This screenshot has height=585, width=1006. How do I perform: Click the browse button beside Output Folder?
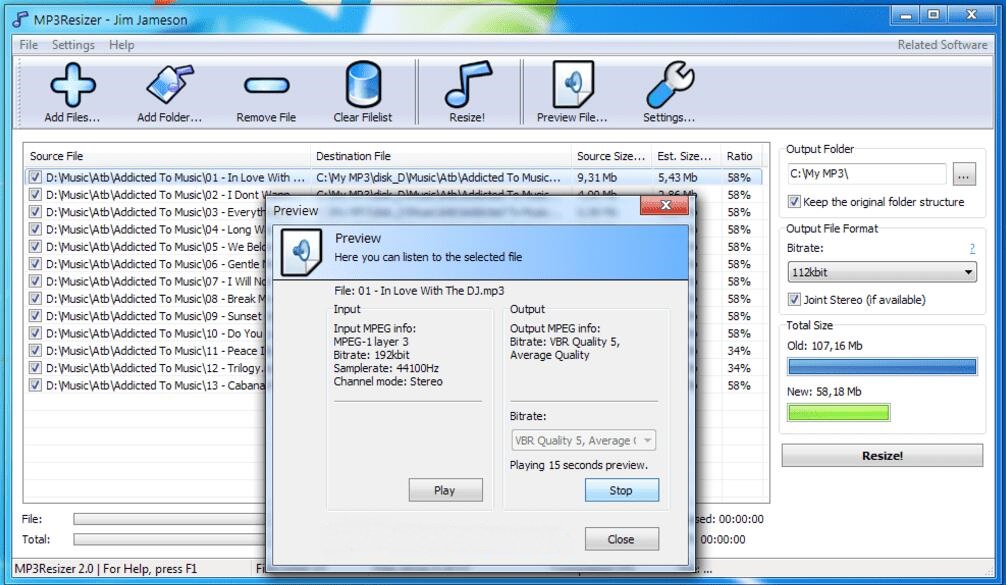click(x=963, y=175)
